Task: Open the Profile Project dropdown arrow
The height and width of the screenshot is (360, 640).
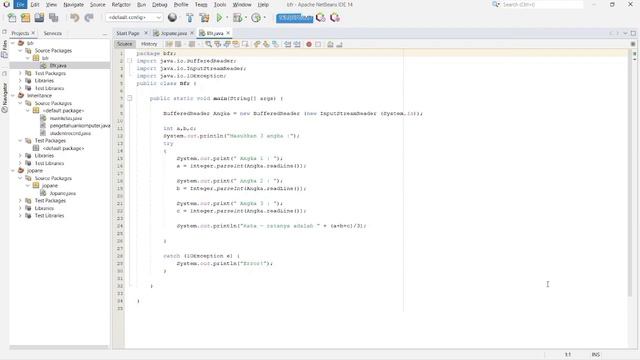Action: pyautogui.click(x=264, y=18)
